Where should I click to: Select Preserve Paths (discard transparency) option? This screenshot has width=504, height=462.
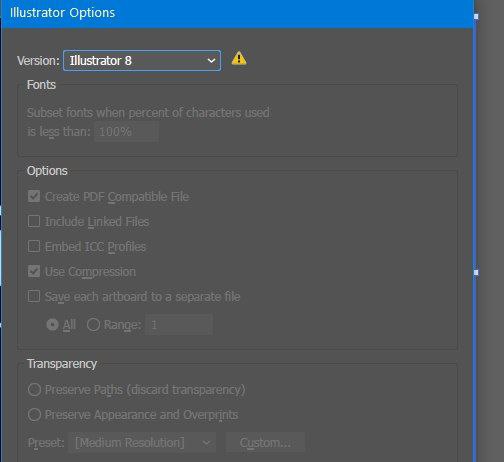[34, 390]
